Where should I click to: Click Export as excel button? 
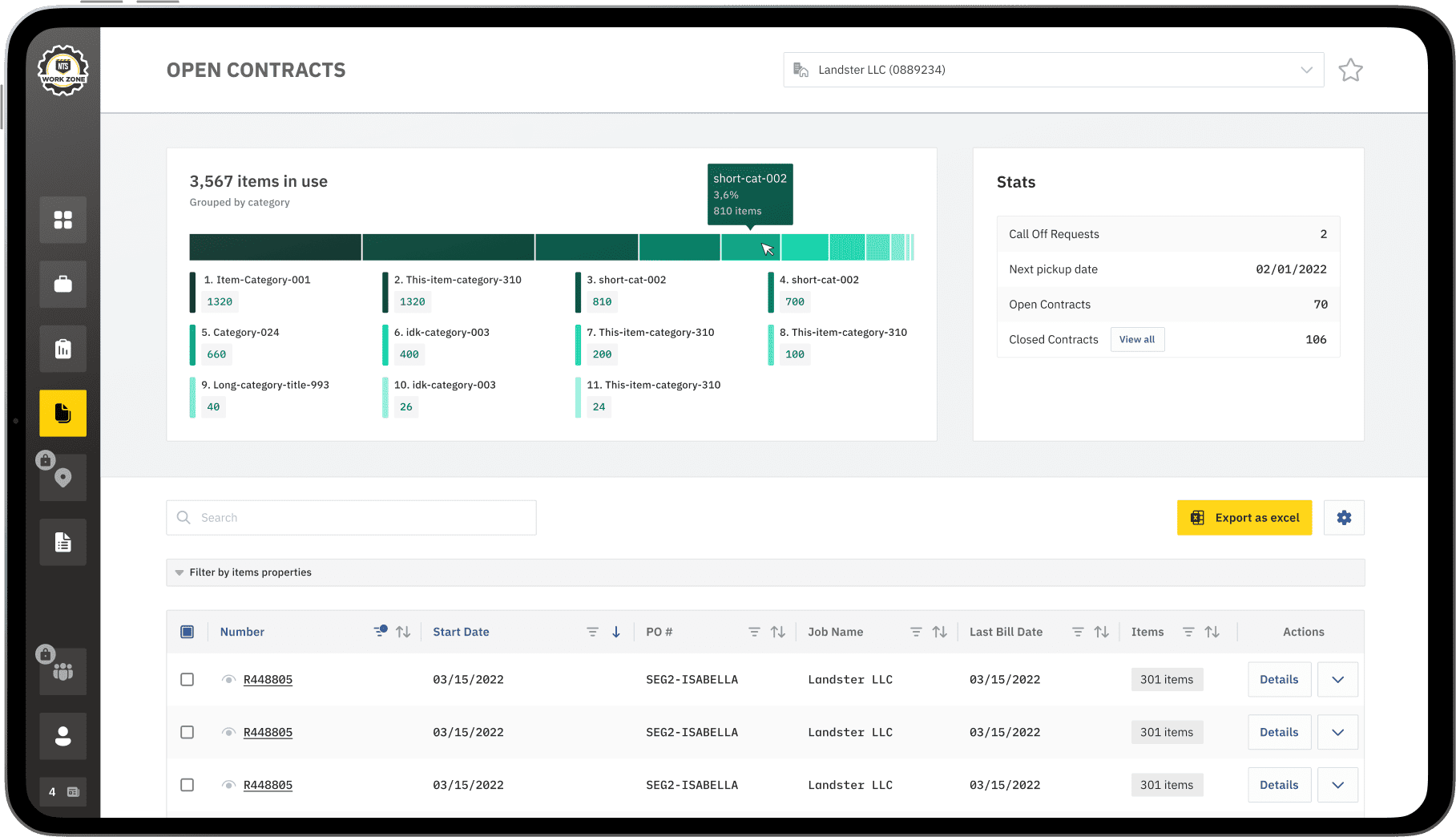point(1244,518)
